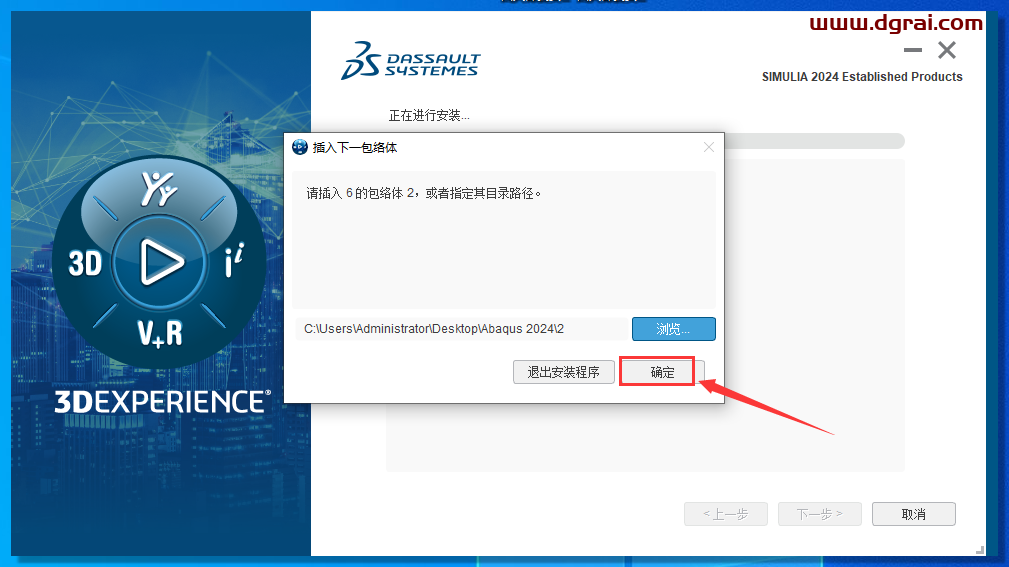Click the globe icon in dialog title
This screenshot has height=567, width=1009.
click(x=300, y=147)
